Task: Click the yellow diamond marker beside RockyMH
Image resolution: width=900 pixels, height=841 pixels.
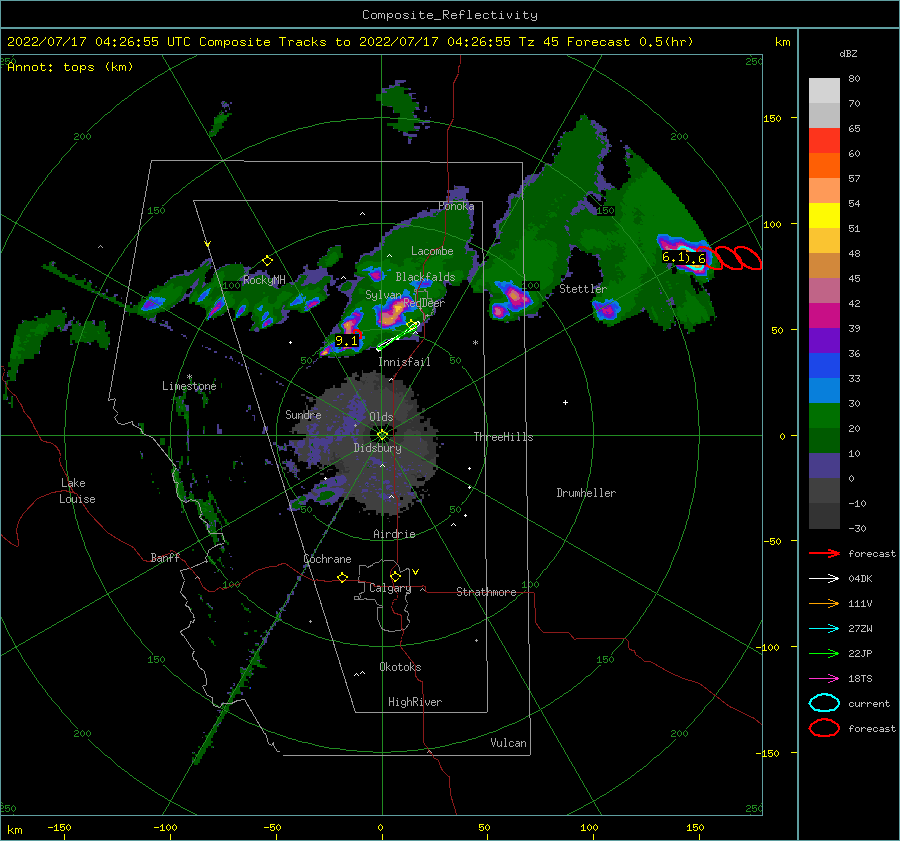Action: coord(267,261)
